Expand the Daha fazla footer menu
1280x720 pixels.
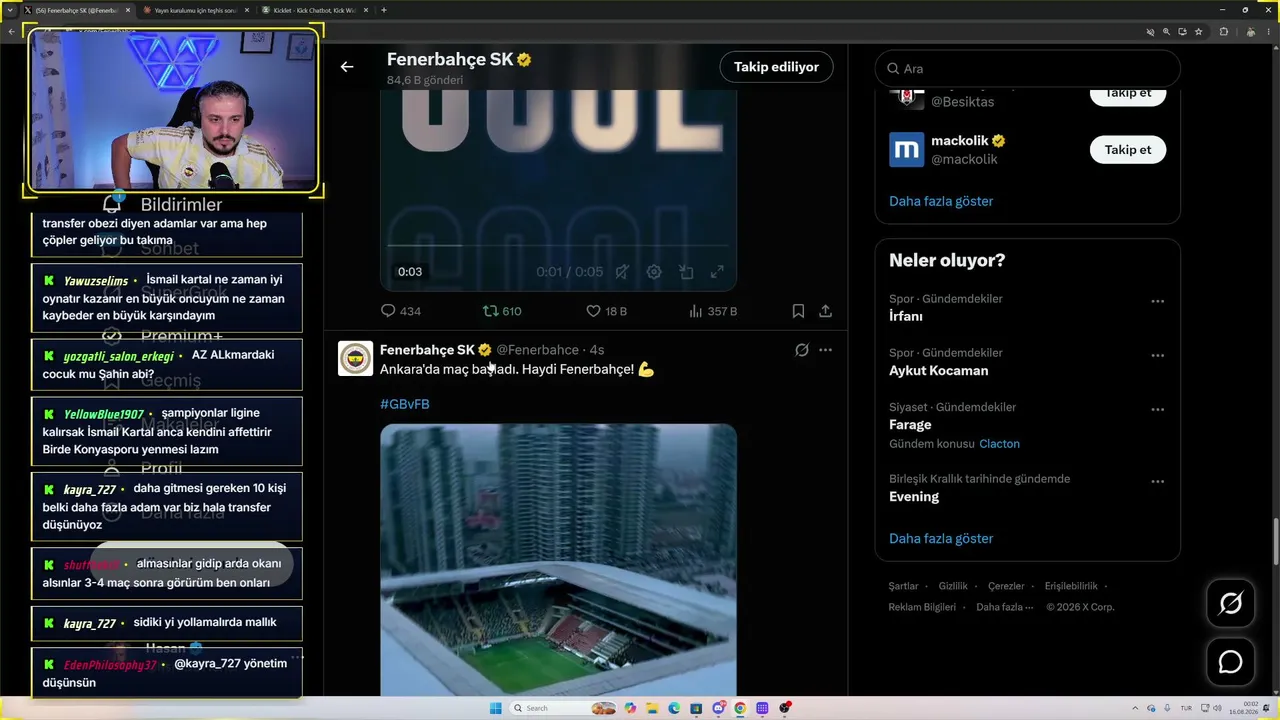[1003, 607]
